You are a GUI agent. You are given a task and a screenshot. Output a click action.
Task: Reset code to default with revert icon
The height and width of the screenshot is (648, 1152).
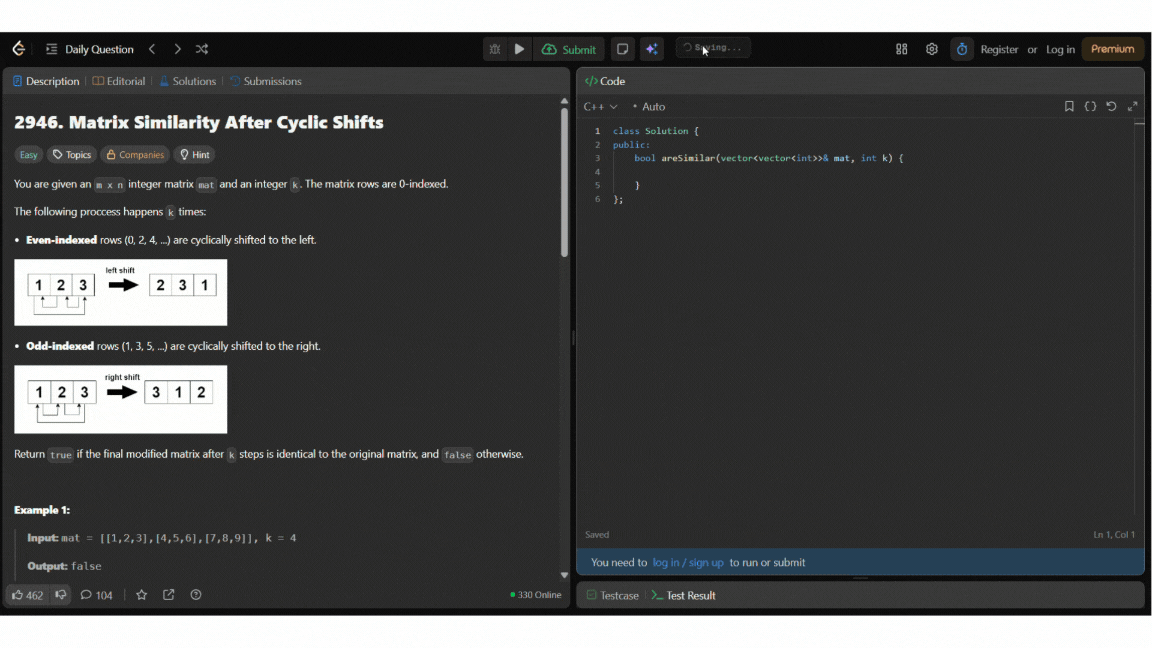pyautogui.click(x=1112, y=107)
